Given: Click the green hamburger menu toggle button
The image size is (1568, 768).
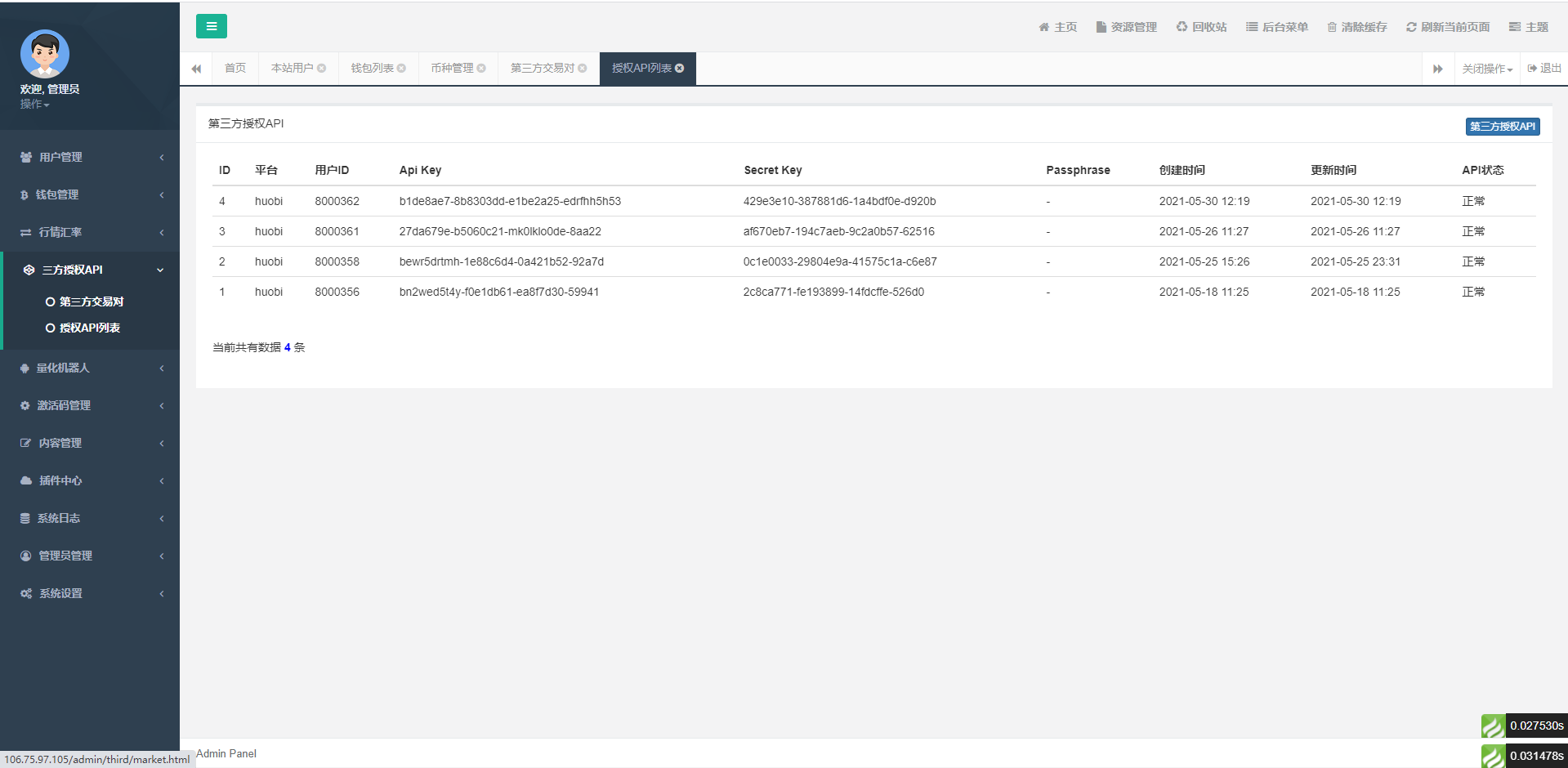Looking at the screenshot, I should point(211,26).
